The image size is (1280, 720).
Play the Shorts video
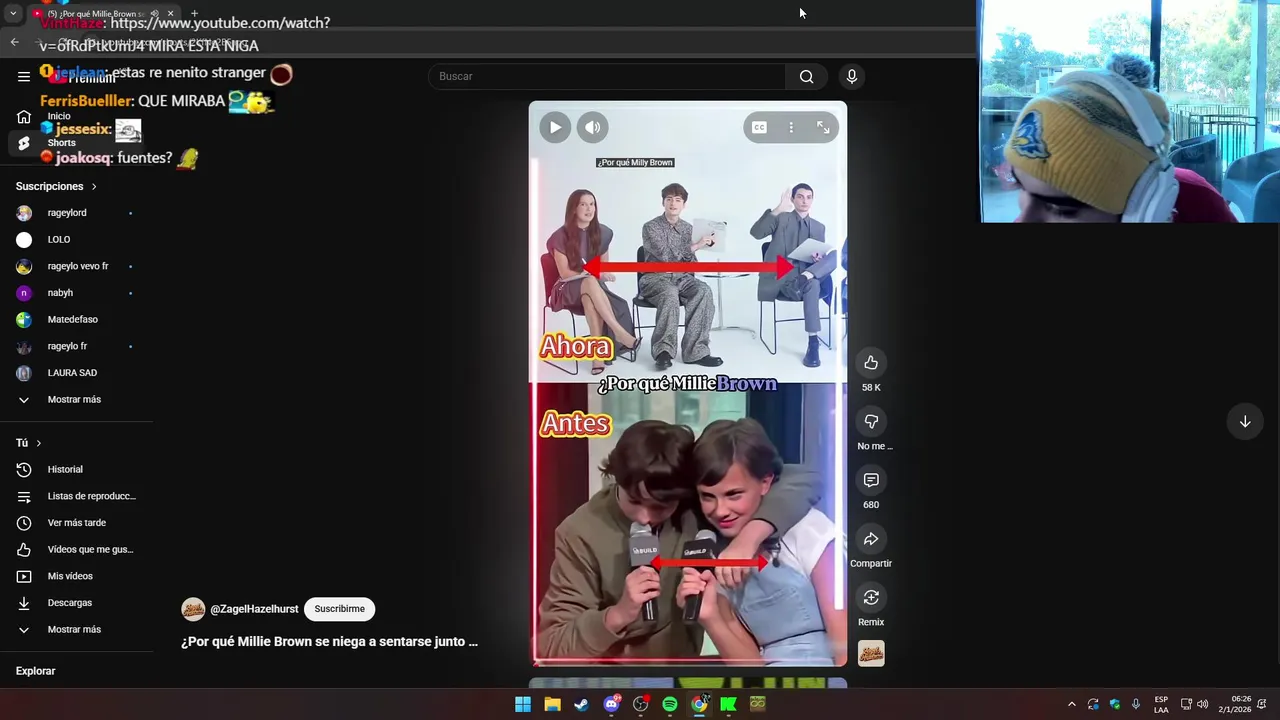(x=555, y=127)
